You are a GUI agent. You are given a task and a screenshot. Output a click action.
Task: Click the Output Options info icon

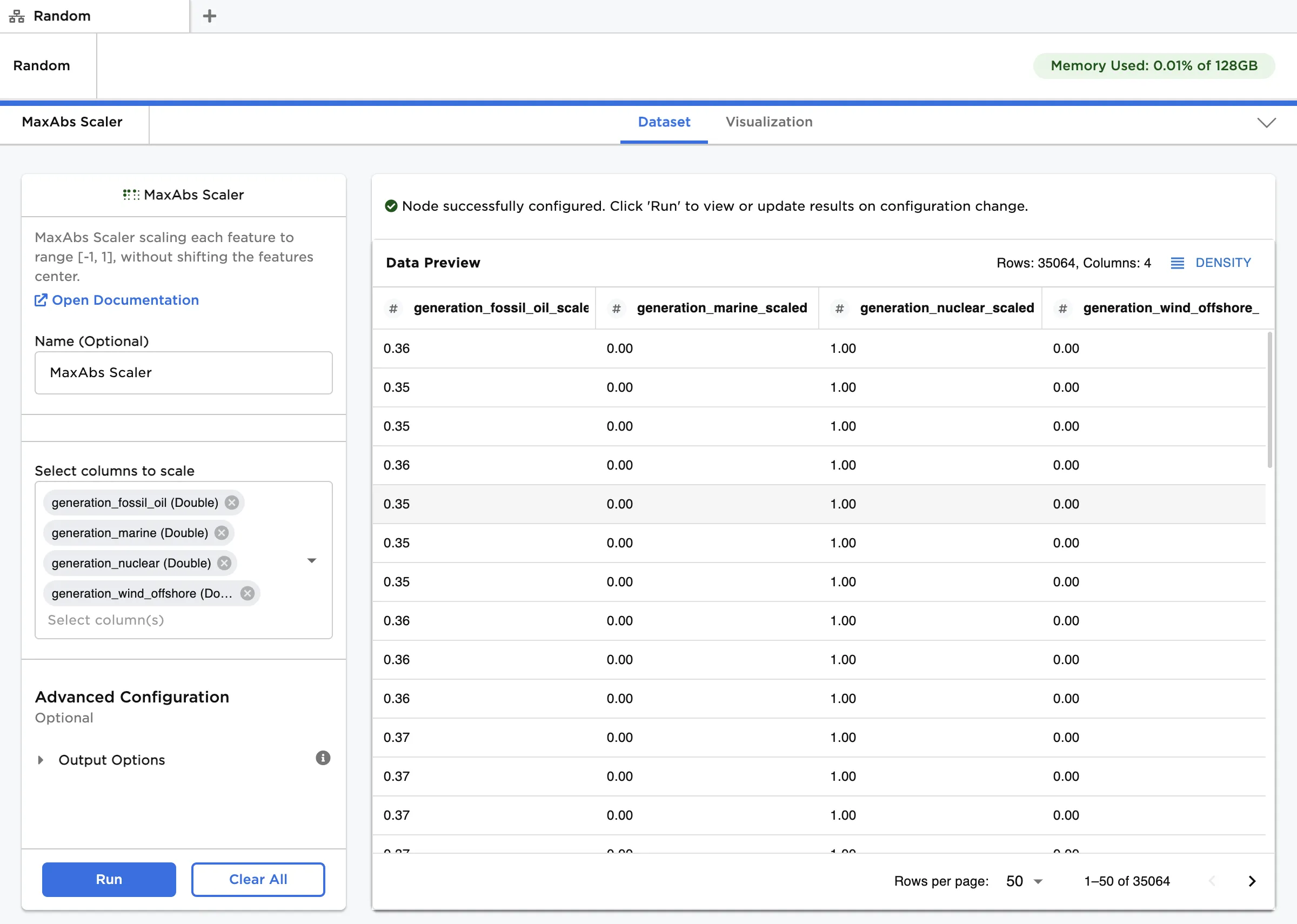[323, 758]
